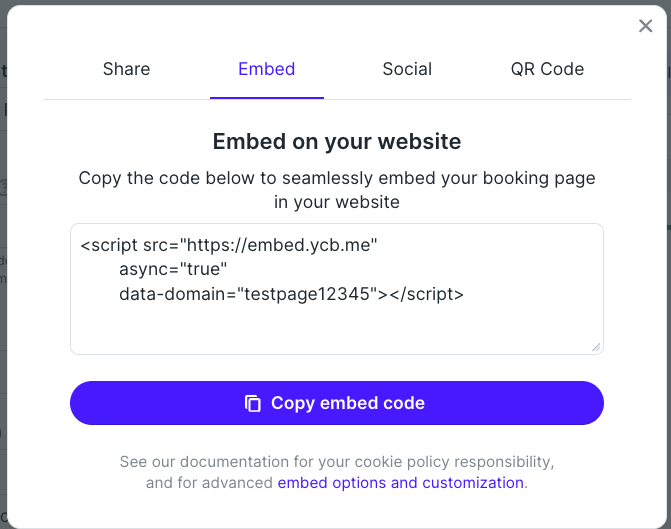
Task: Click the Copy embed code button label
Action: [348, 403]
